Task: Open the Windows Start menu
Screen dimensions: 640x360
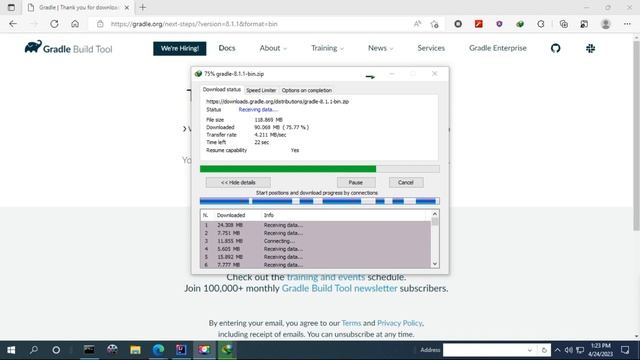Action: click(x=11, y=350)
